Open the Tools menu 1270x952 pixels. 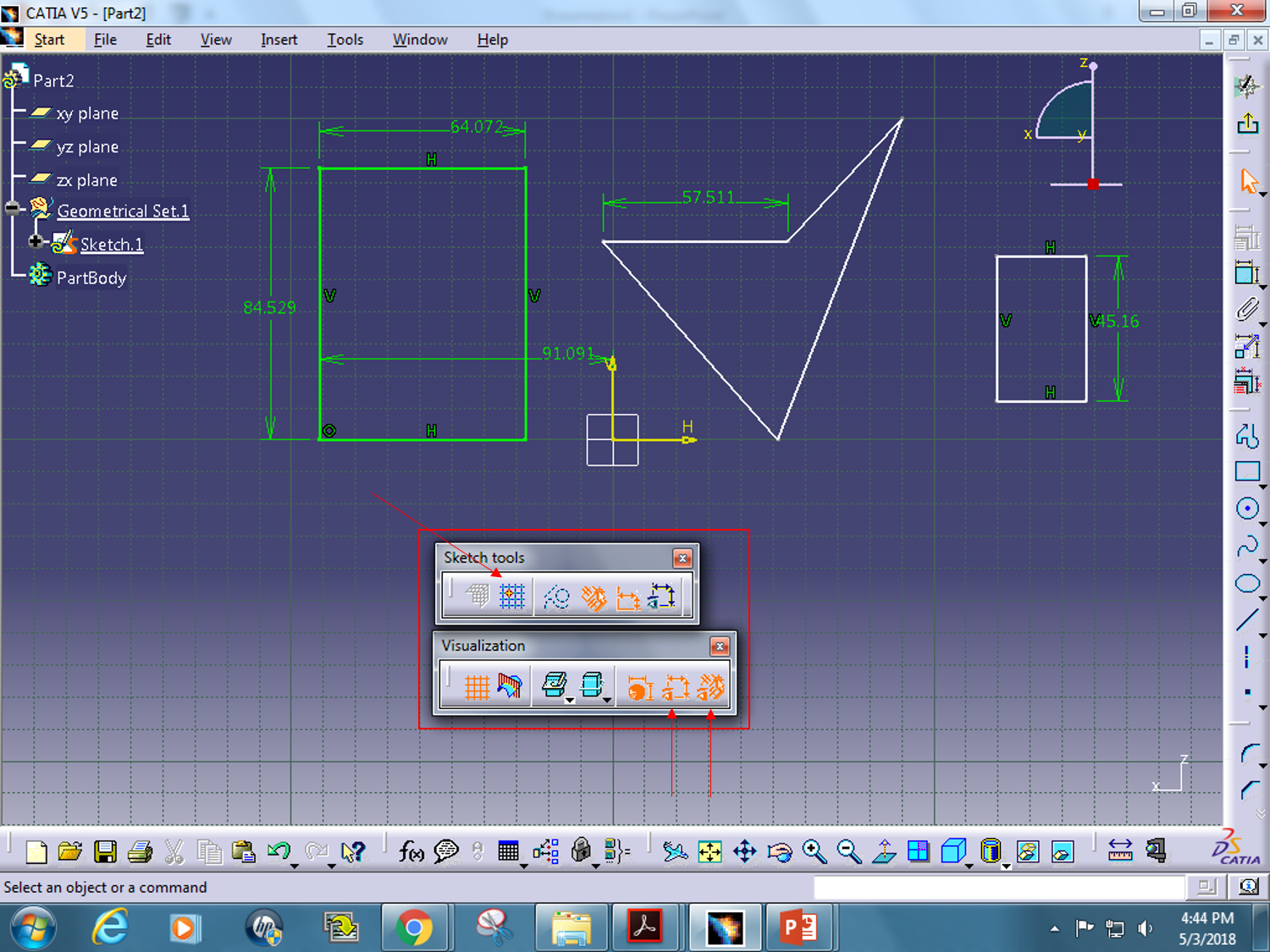click(345, 39)
